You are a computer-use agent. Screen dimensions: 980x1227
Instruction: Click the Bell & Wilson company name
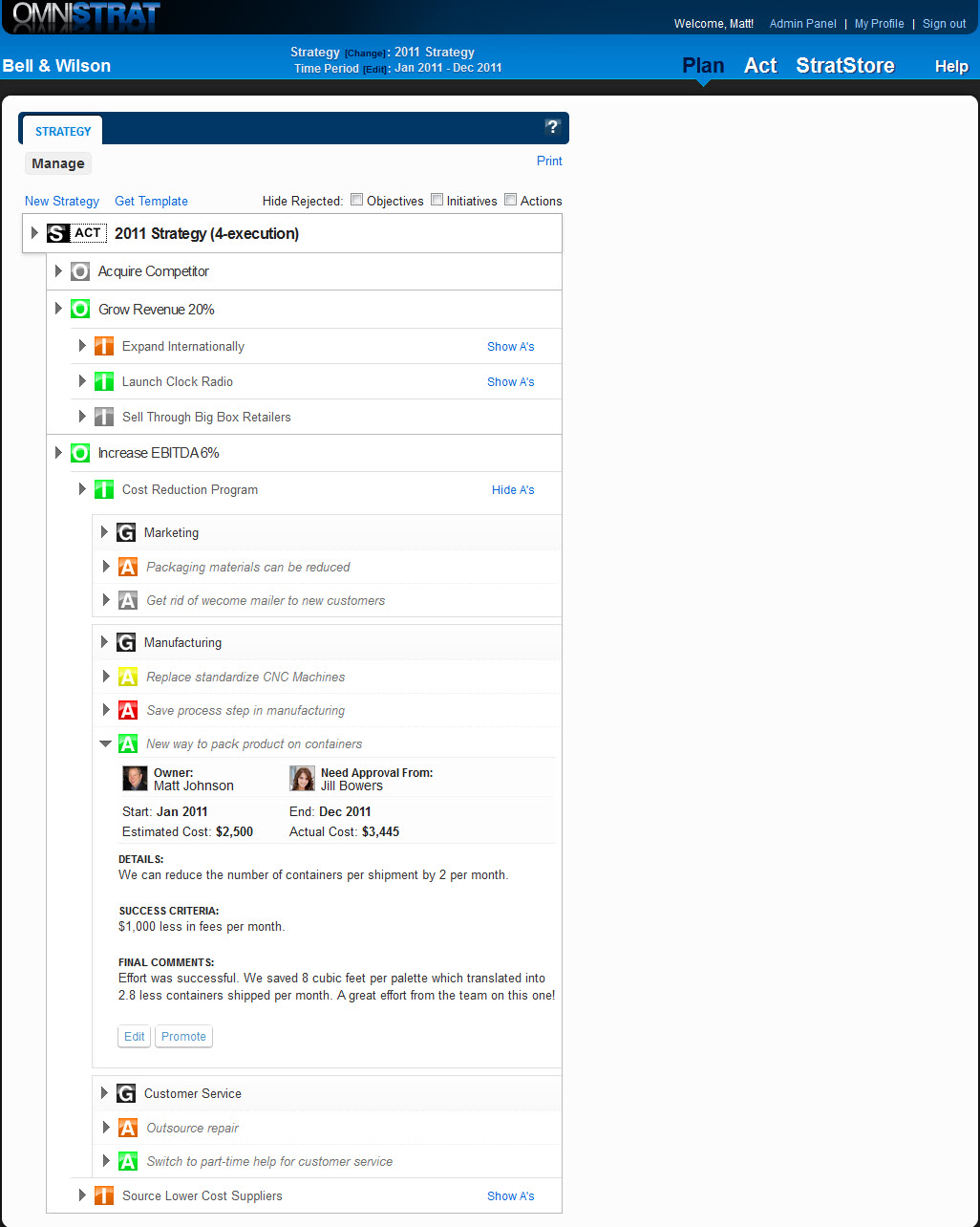pyautogui.click(x=57, y=66)
